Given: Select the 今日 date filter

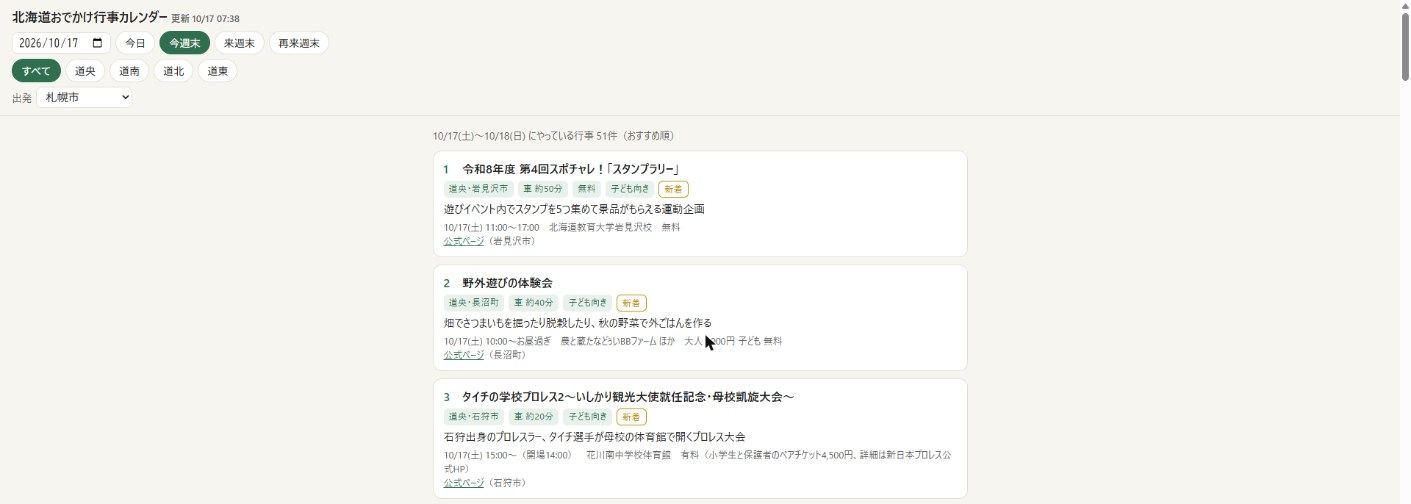Looking at the screenshot, I should (x=135, y=43).
